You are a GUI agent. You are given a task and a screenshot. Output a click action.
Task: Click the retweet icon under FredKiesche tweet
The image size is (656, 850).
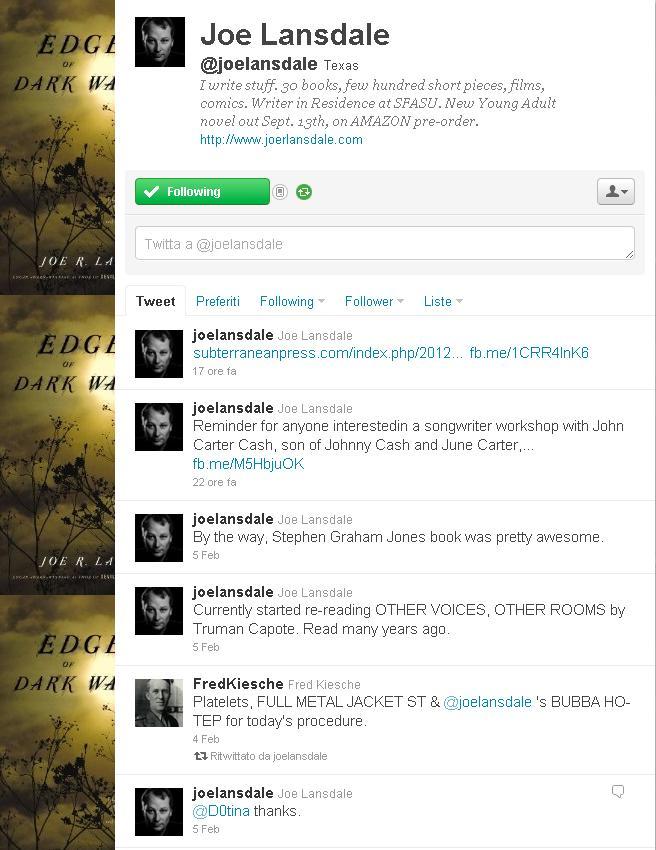pos(201,756)
